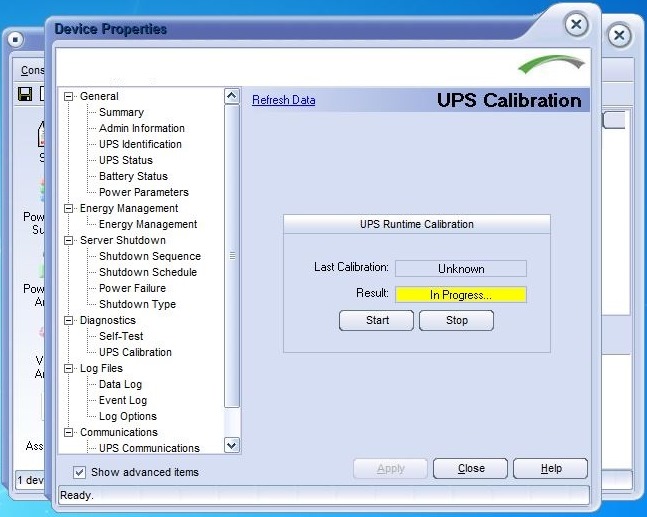The width and height of the screenshot is (647, 517).
Task: Click the Close button
Action: tap(470, 468)
